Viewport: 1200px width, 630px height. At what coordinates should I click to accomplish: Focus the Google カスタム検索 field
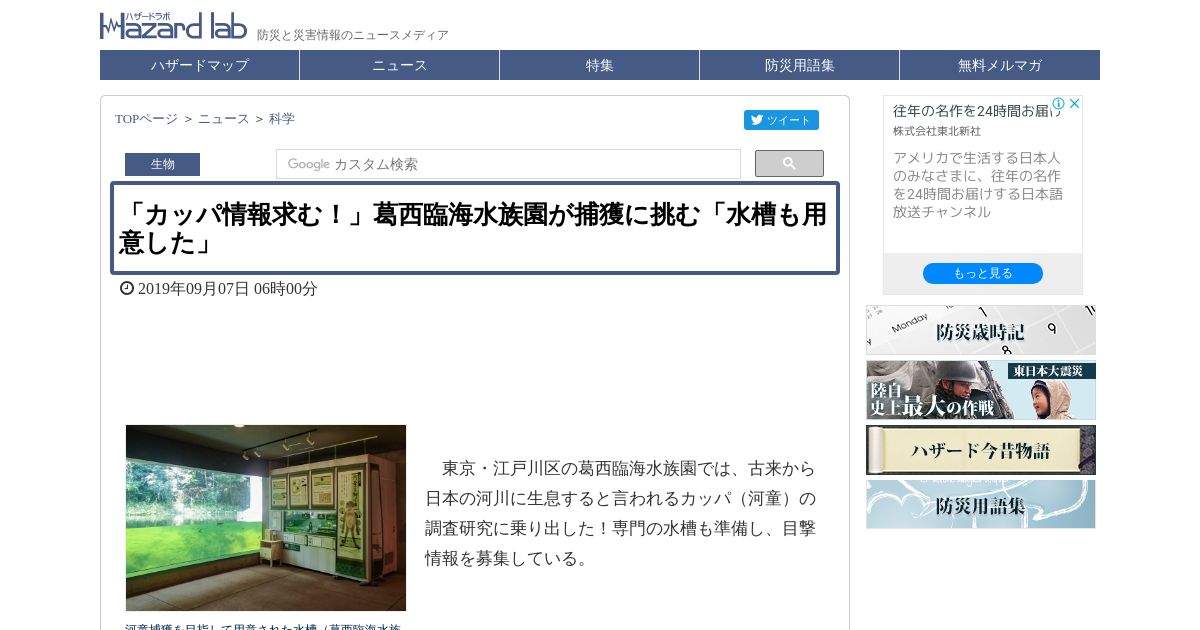click(x=508, y=164)
